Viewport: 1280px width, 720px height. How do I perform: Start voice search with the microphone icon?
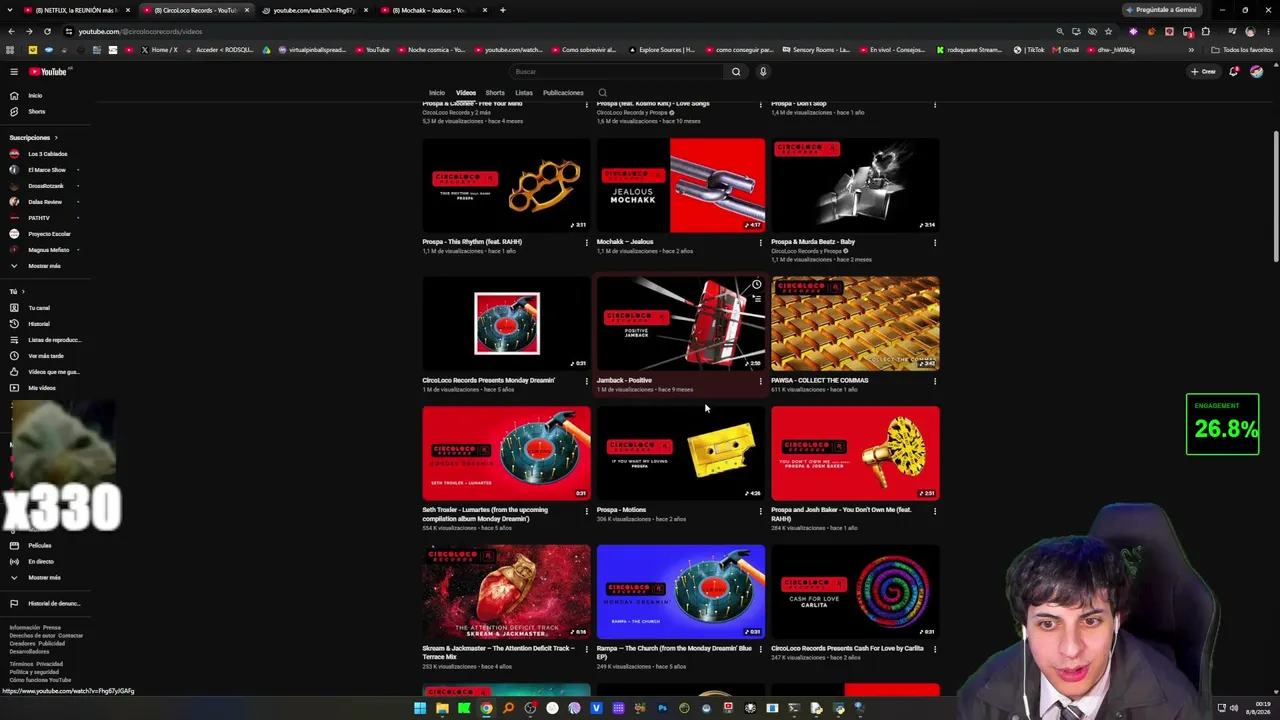point(763,71)
